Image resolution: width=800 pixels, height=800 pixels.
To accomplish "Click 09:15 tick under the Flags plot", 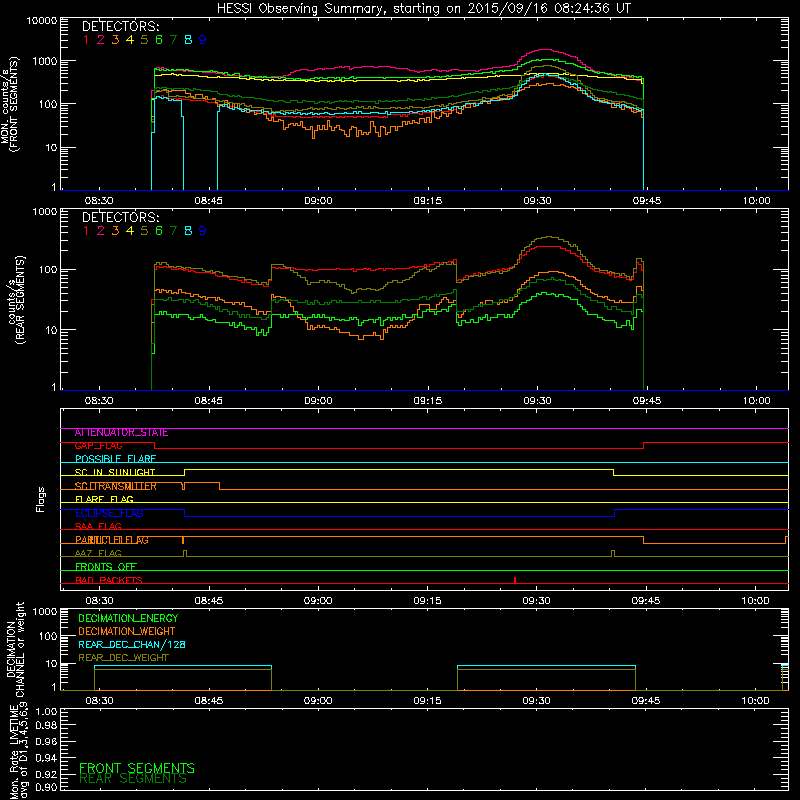I will click(x=428, y=601).
